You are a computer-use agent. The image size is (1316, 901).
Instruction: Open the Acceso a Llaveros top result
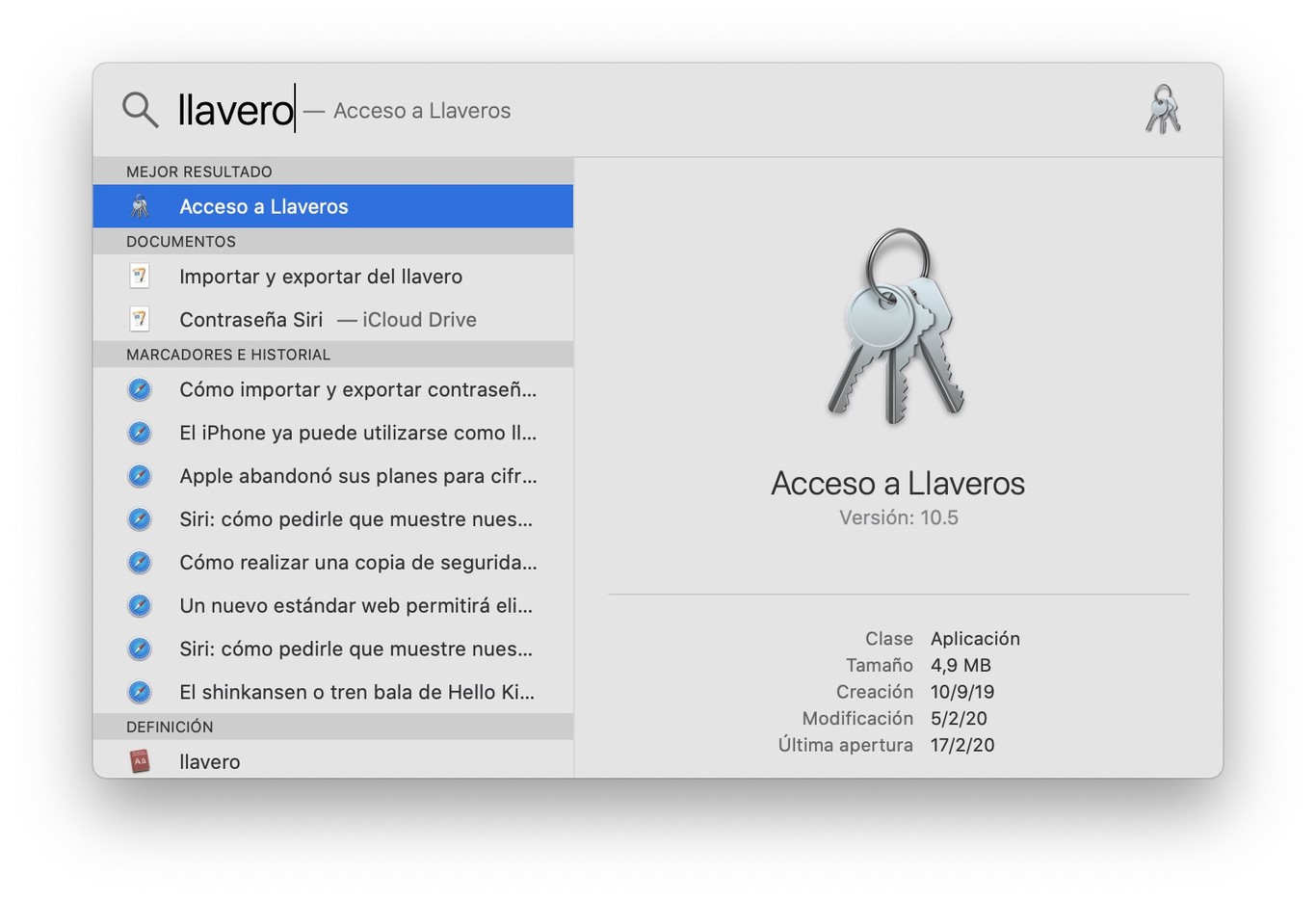333,206
